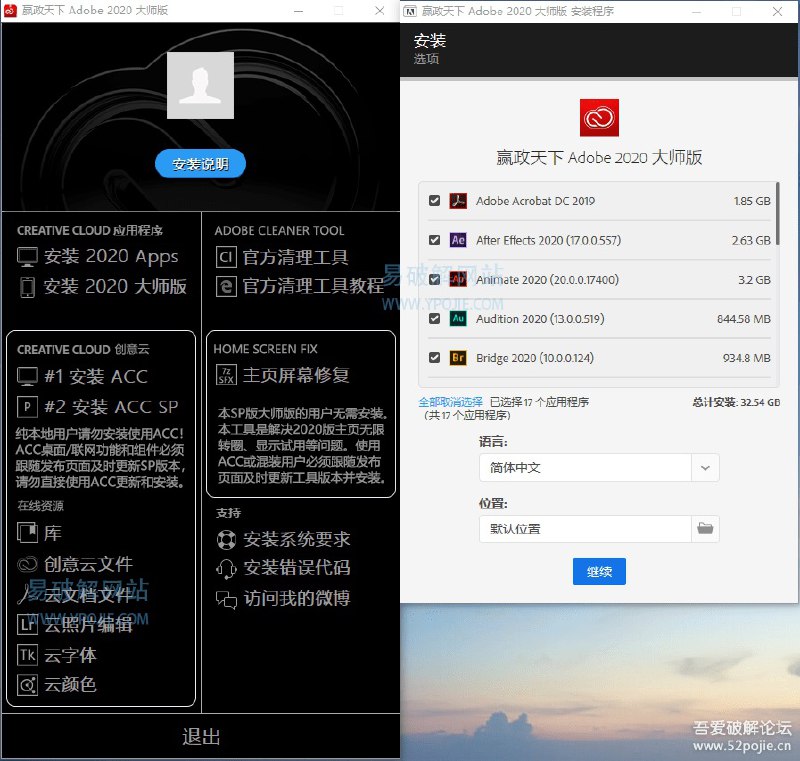Toggle the Audition 2020 checkbox
Screen dimensions: 800x761
435,320
